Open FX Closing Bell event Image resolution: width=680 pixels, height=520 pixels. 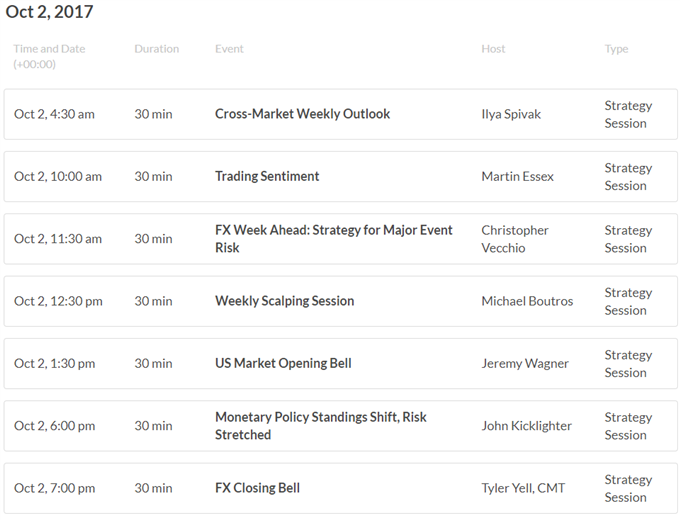[x=258, y=488]
